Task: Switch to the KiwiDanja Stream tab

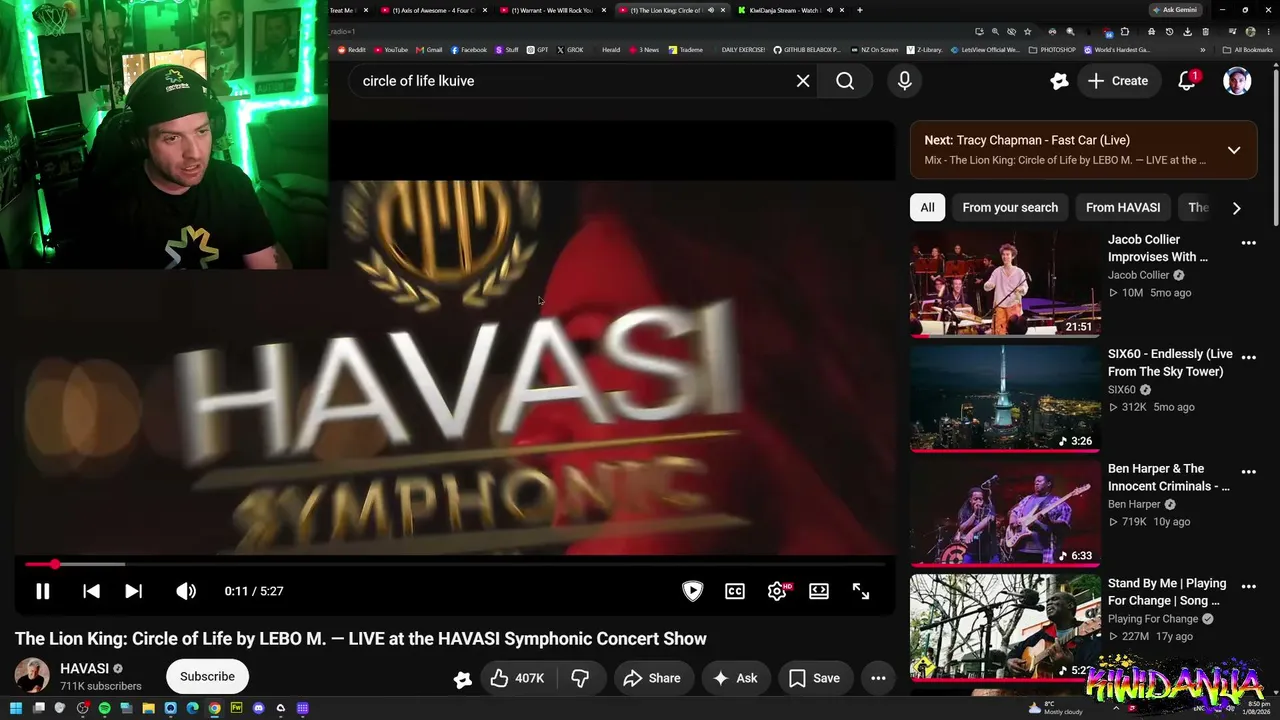Action: click(790, 10)
